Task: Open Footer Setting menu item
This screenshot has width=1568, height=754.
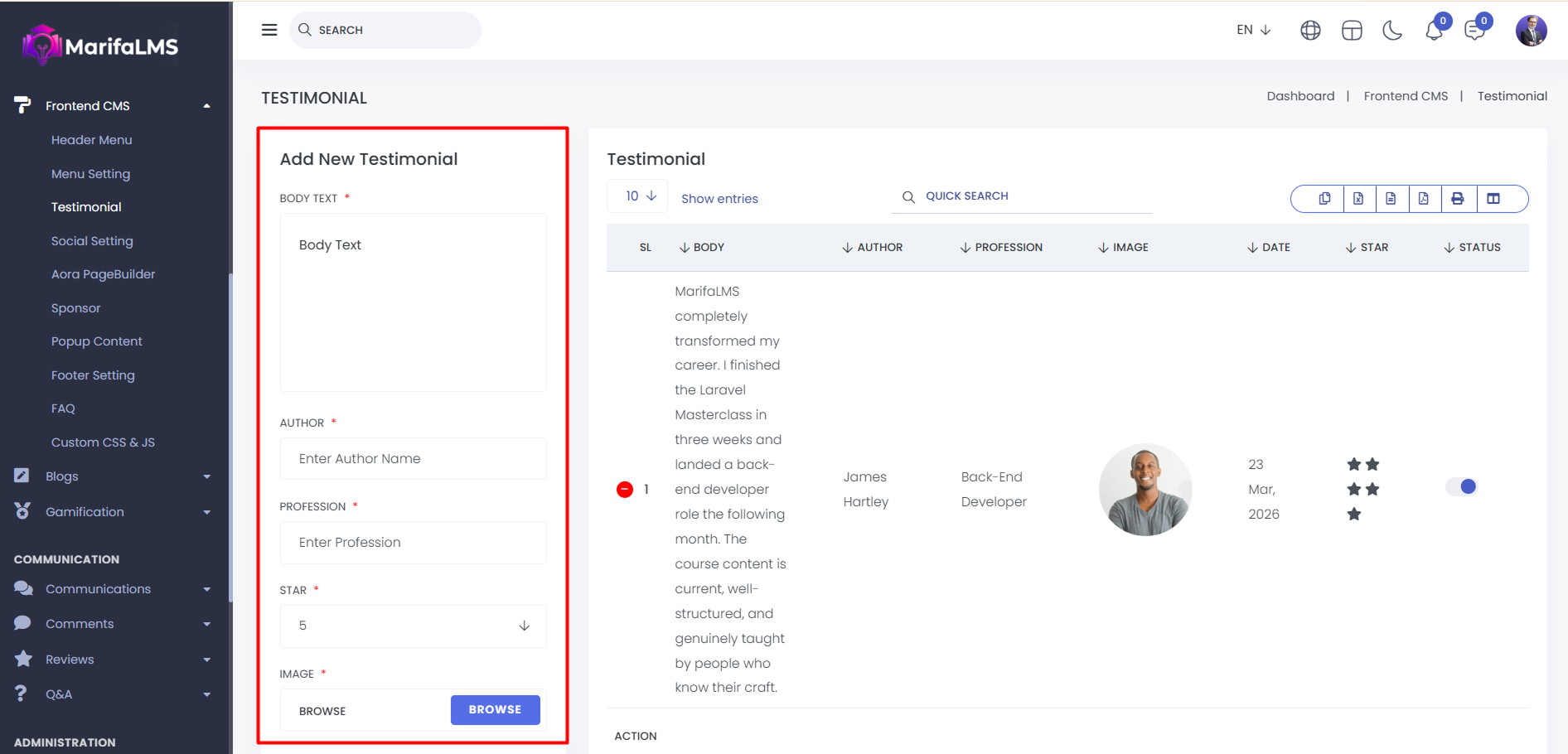Action: [x=93, y=375]
